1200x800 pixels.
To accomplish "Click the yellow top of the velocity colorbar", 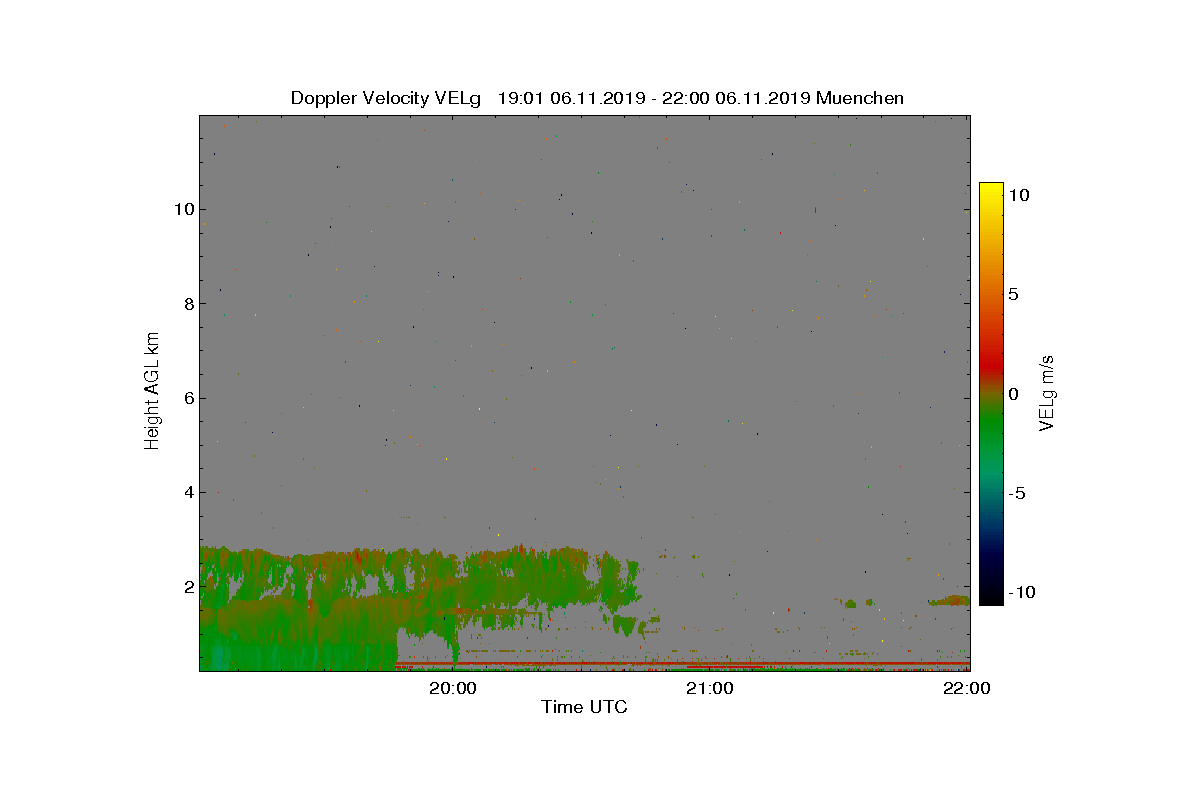I will [x=991, y=190].
